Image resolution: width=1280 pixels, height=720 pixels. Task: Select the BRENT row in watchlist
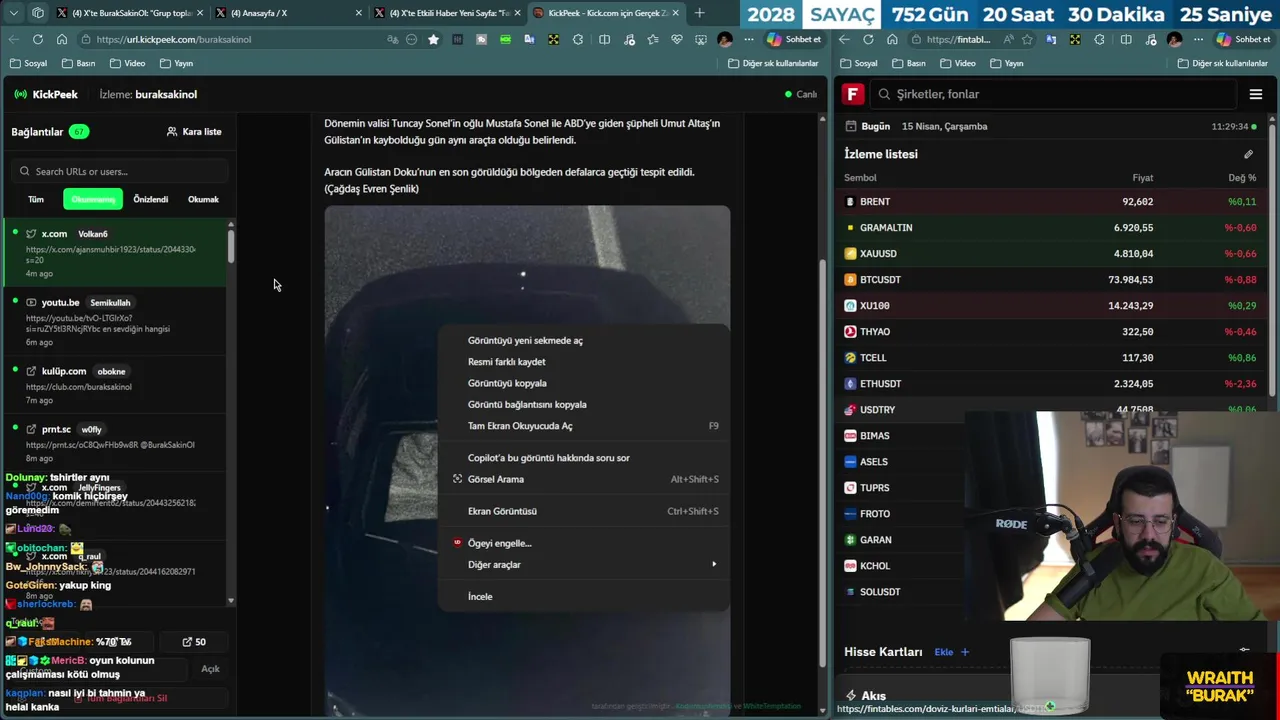tap(1052, 201)
